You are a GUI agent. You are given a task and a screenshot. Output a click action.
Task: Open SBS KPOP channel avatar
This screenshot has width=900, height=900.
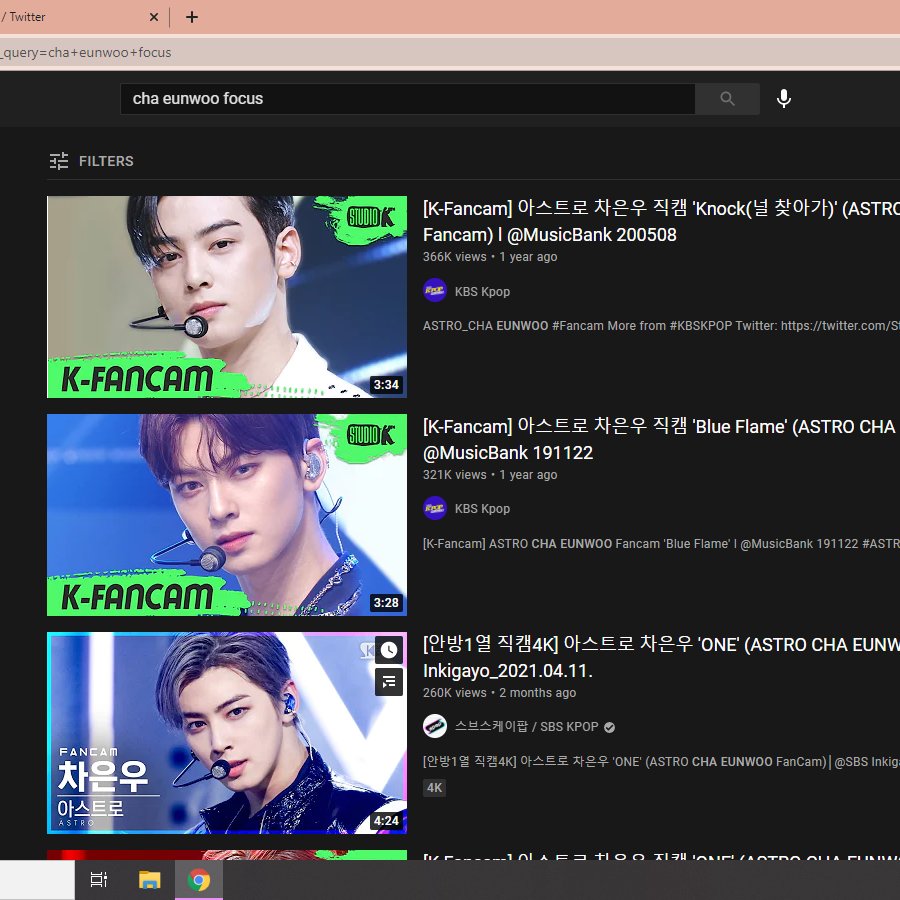(435, 726)
